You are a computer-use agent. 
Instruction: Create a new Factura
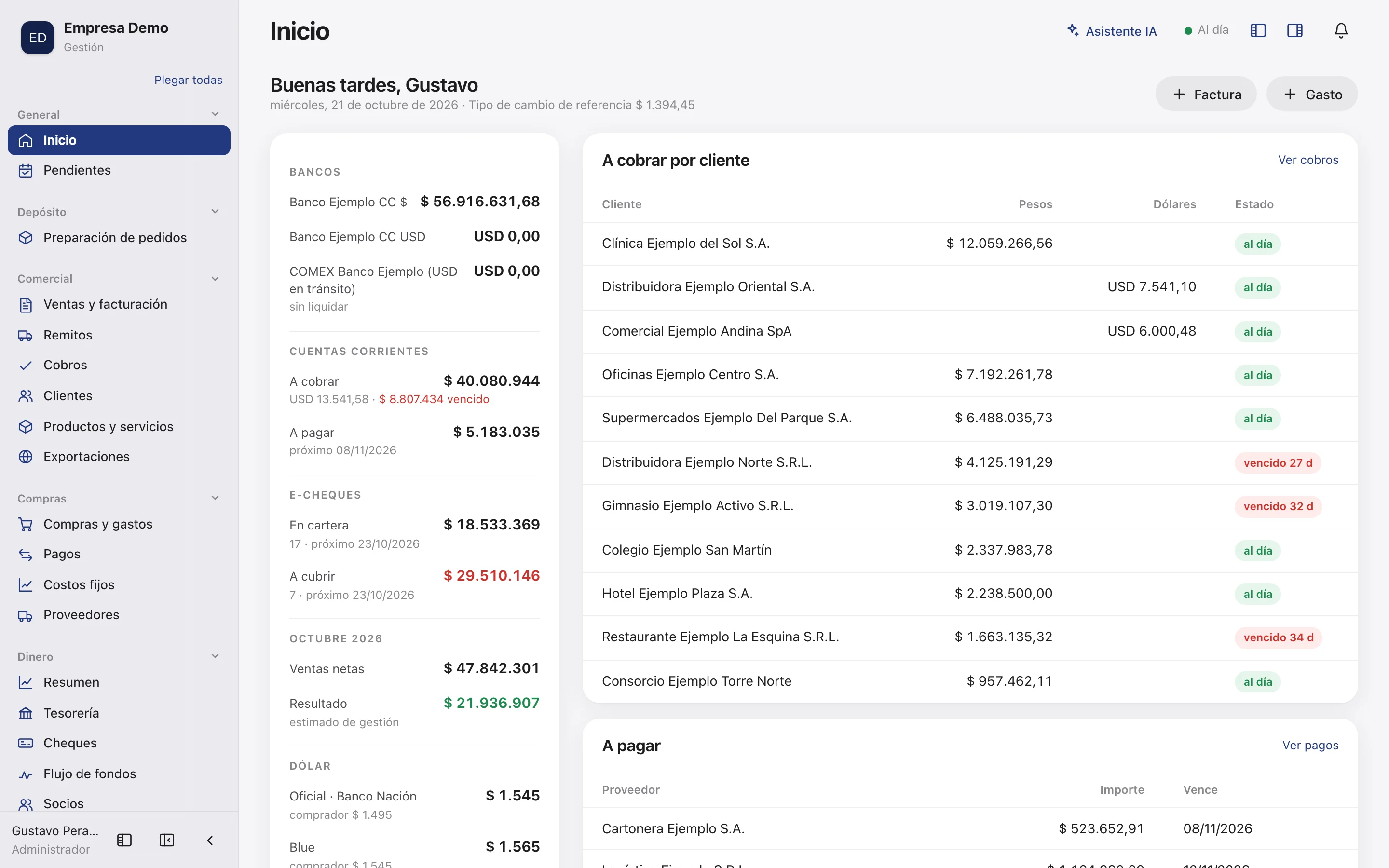(1205, 94)
